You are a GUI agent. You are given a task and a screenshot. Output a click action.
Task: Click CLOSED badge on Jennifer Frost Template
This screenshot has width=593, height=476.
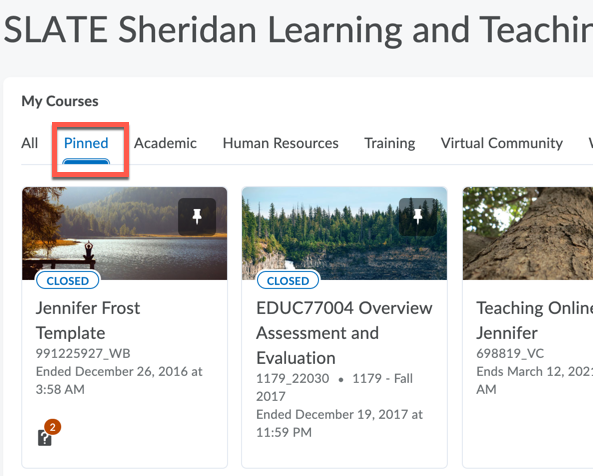pyautogui.click(x=68, y=281)
